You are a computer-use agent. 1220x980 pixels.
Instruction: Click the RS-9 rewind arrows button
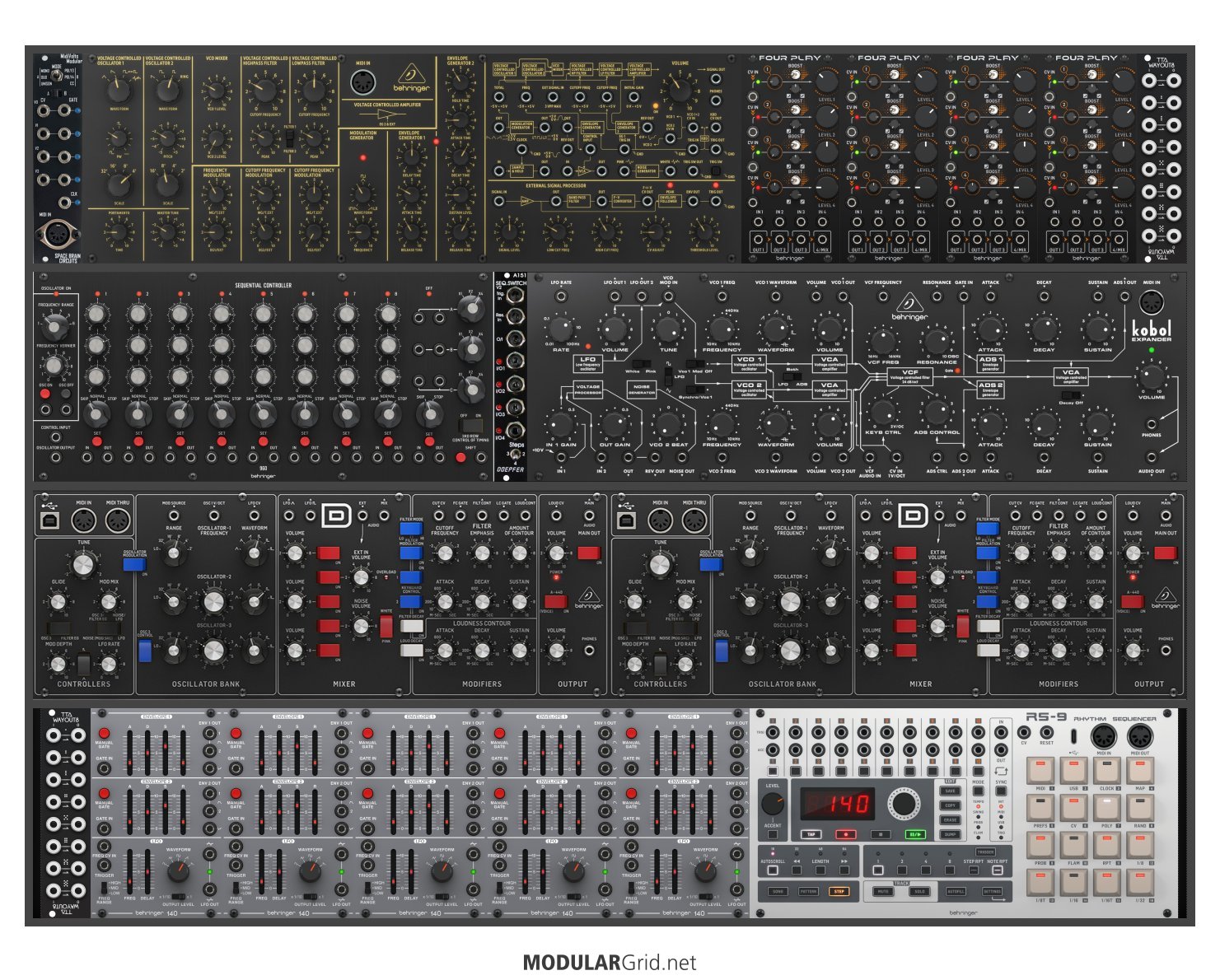(797, 869)
